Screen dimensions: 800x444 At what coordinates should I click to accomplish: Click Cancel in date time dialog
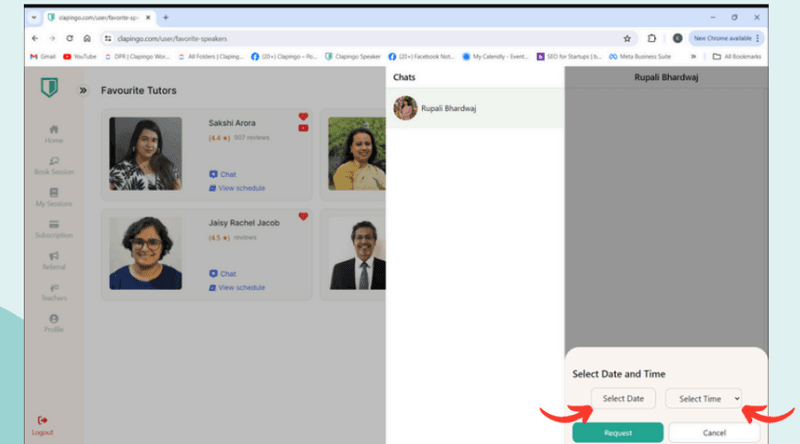coord(714,432)
